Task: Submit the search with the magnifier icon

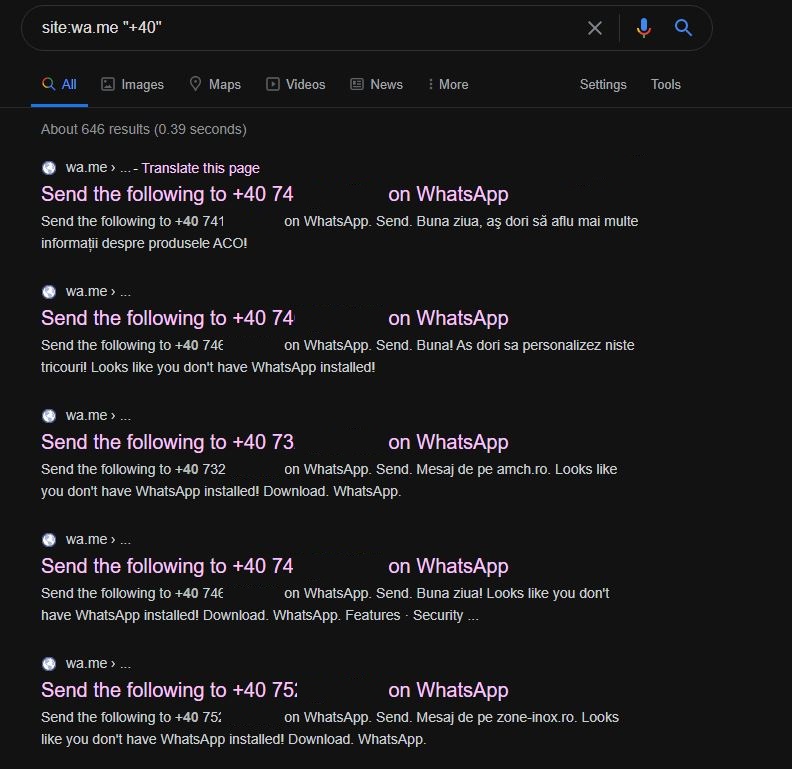Action: coord(683,28)
